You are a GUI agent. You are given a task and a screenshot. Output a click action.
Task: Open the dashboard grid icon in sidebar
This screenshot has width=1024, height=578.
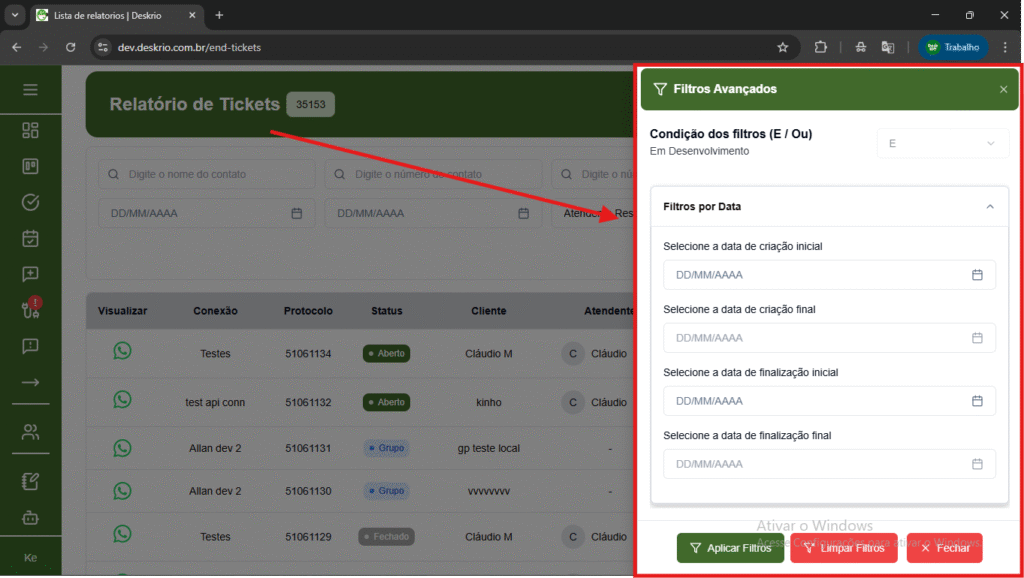point(30,131)
